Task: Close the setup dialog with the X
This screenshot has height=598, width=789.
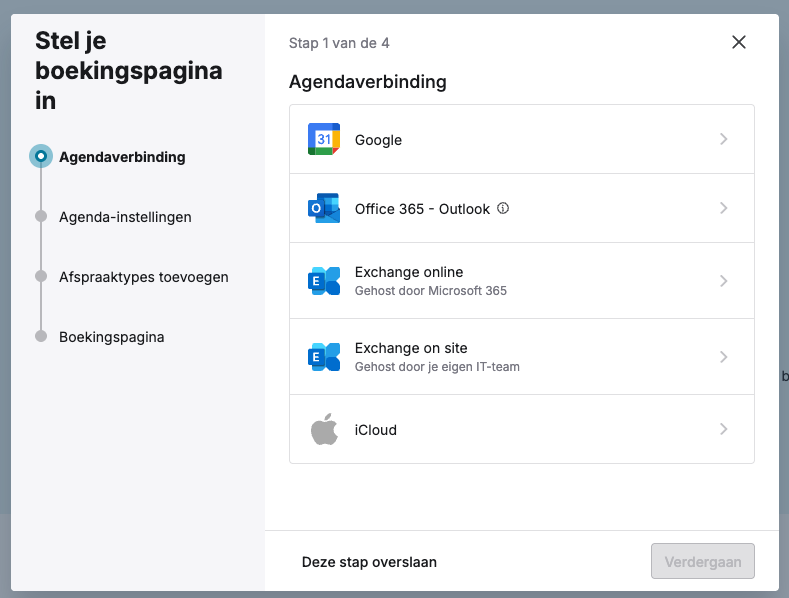Action: pos(738,42)
